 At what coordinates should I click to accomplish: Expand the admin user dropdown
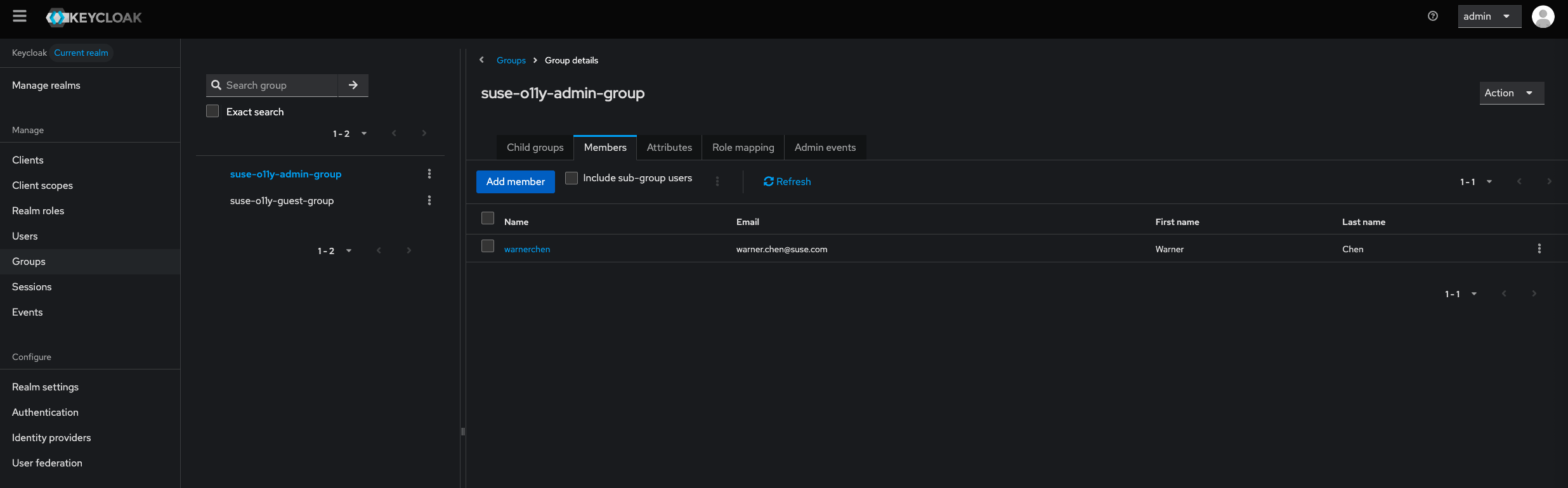[1489, 16]
